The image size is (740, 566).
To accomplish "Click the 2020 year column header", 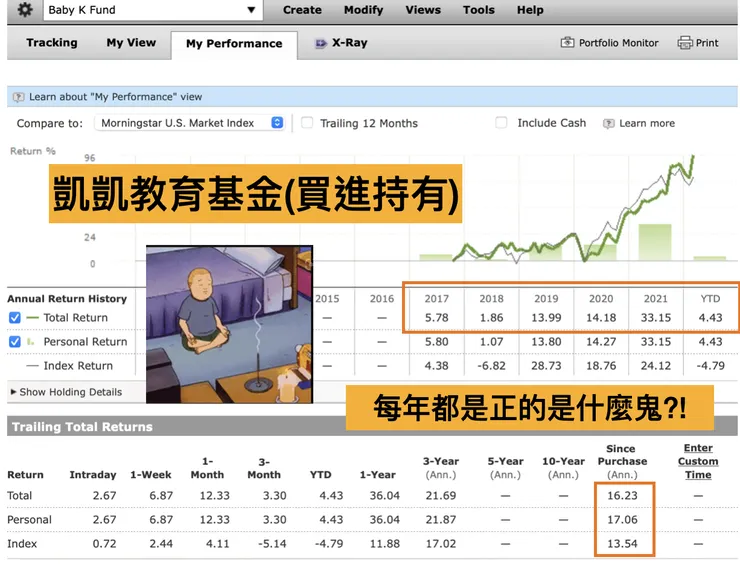I will (601, 299).
